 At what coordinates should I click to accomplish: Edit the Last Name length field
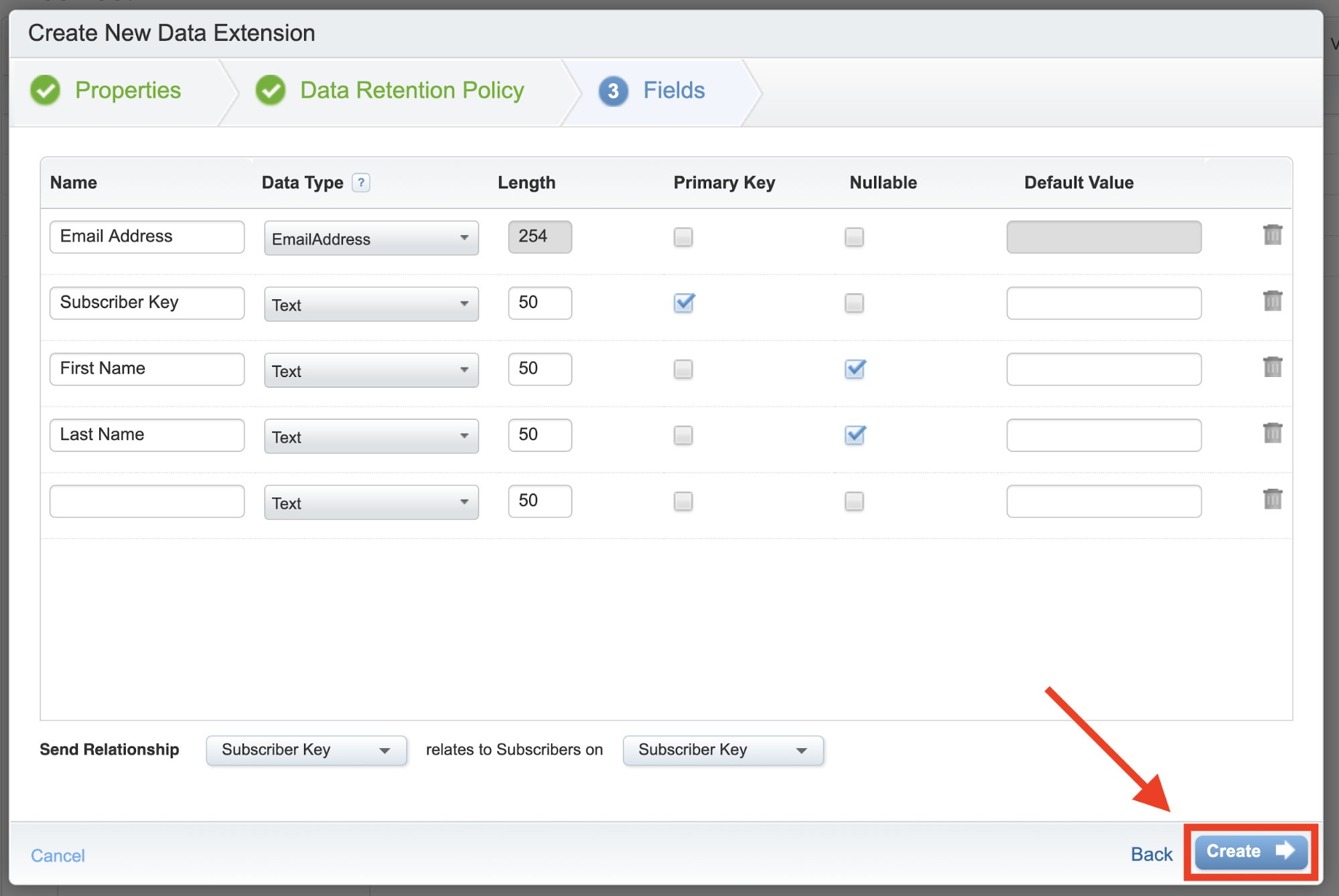(x=540, y=435)
